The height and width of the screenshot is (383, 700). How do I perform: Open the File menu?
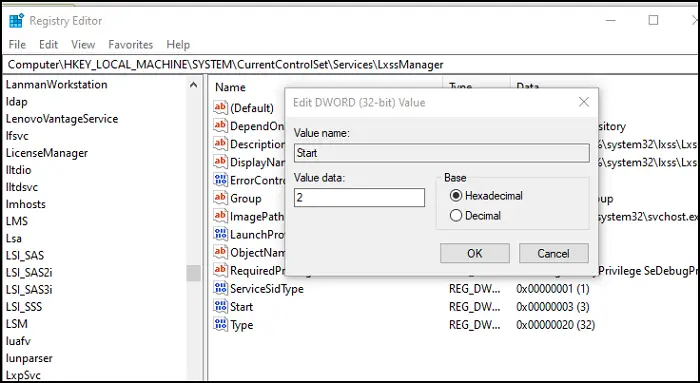(x=17, y=45)
